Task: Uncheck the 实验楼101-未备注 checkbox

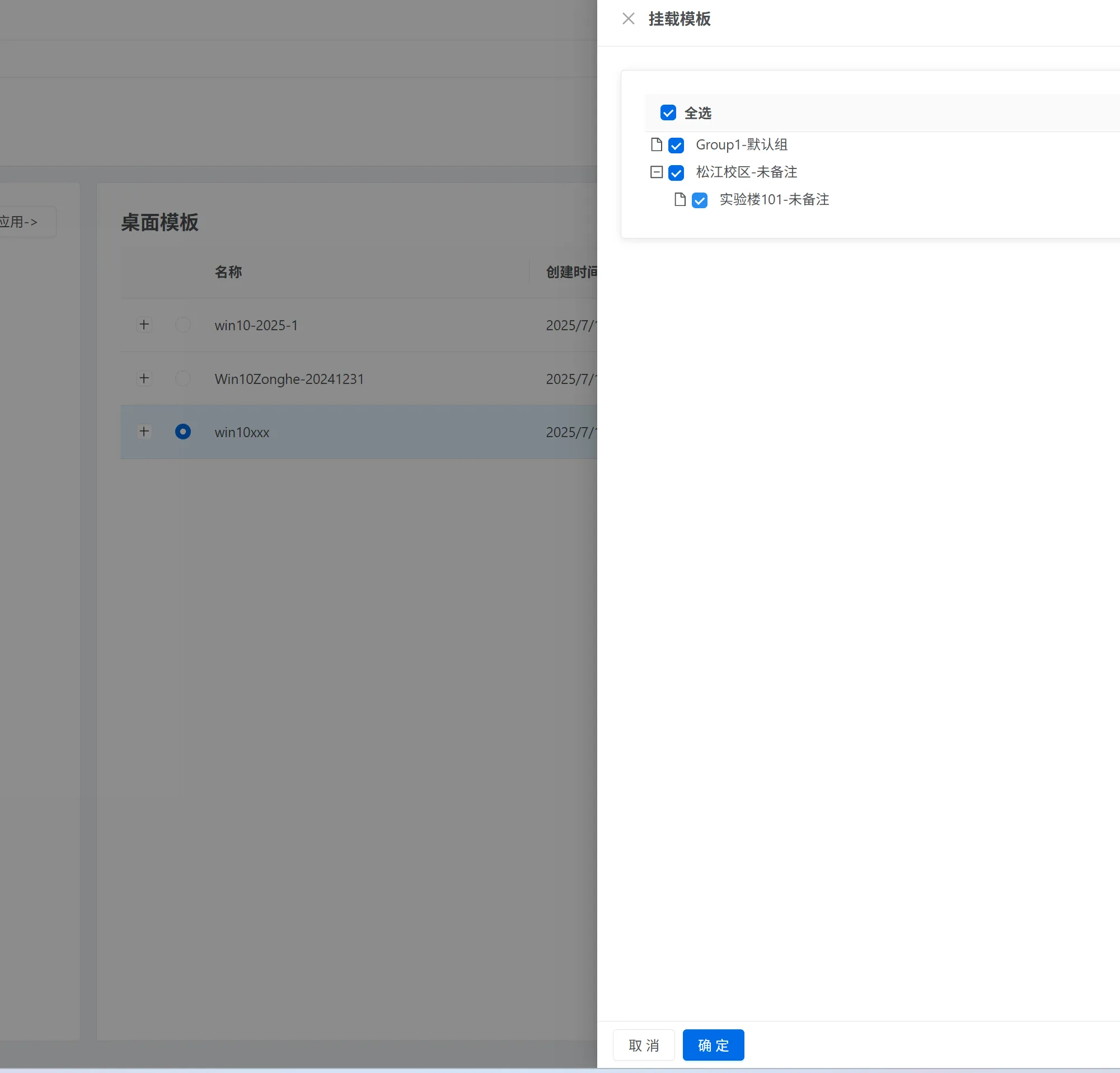Action: (700, 200)
